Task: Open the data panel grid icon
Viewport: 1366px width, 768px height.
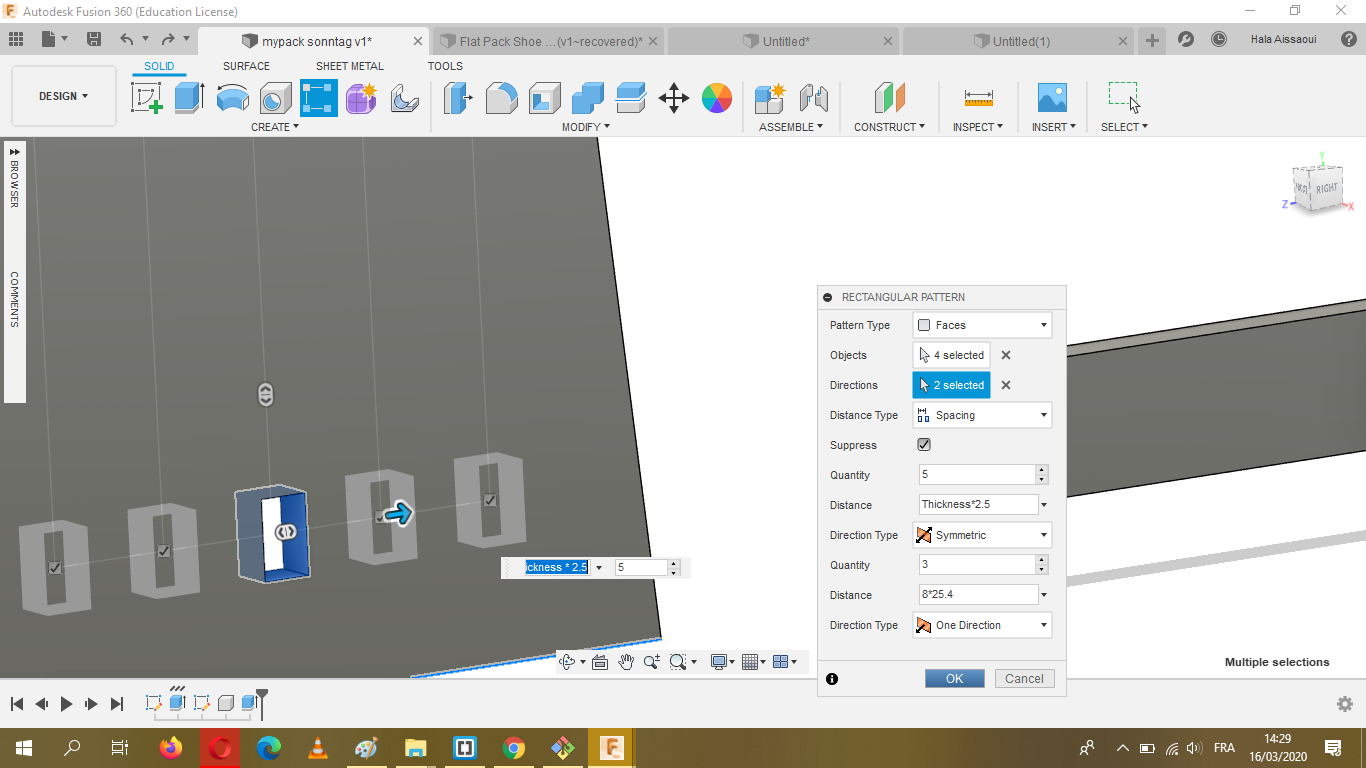Action: pyautogui.click(x=16, y=40)
